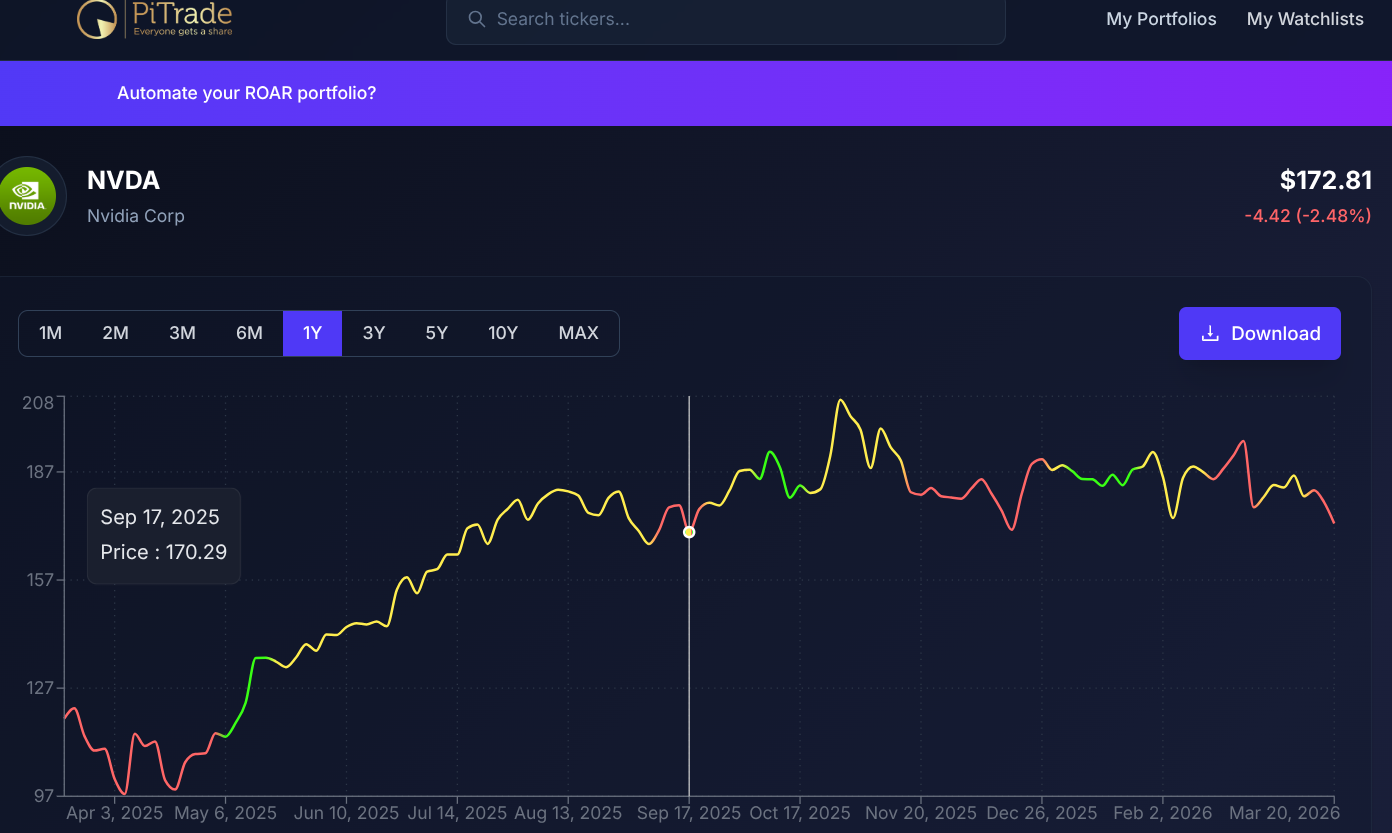Screen dimensions: 1392x833
Task: Click the Download button
Action: click(x=1259, y=333)
